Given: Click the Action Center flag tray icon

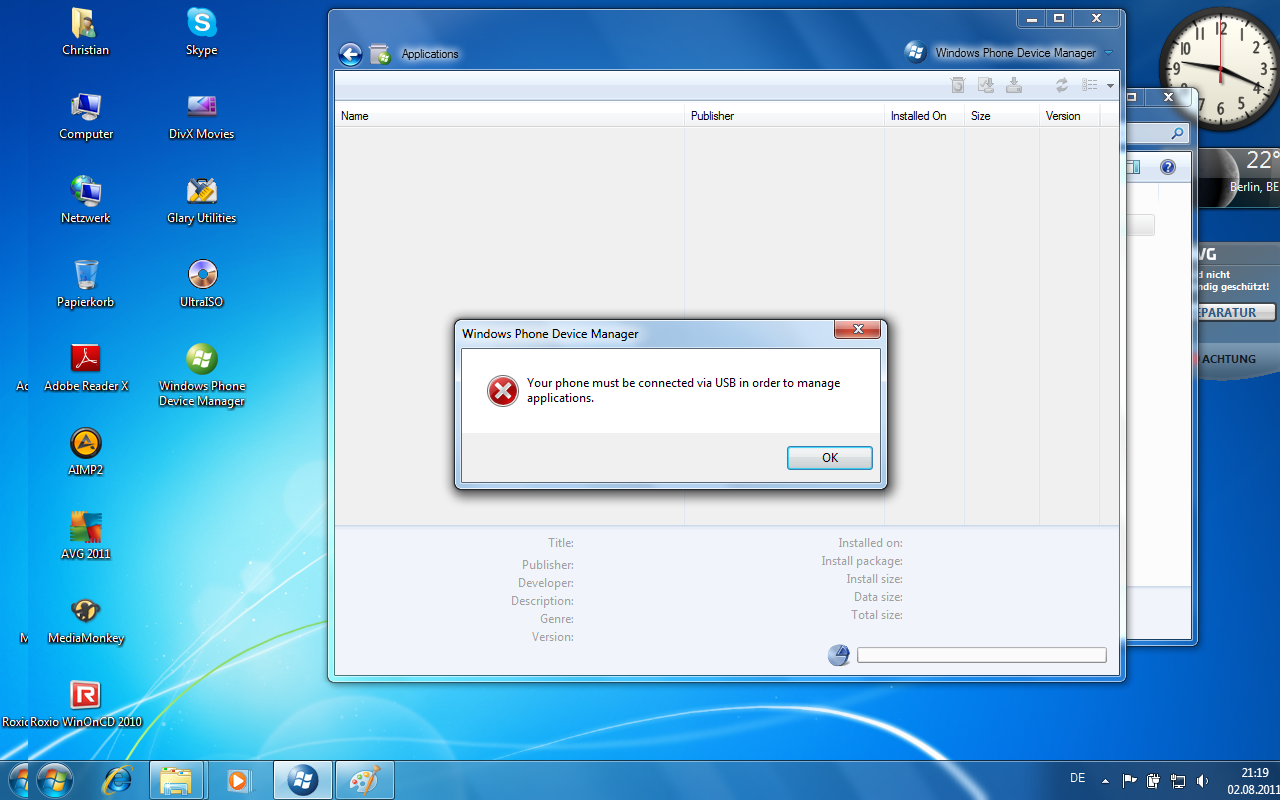Looking at the screenshot, I should click(1130, 780).
